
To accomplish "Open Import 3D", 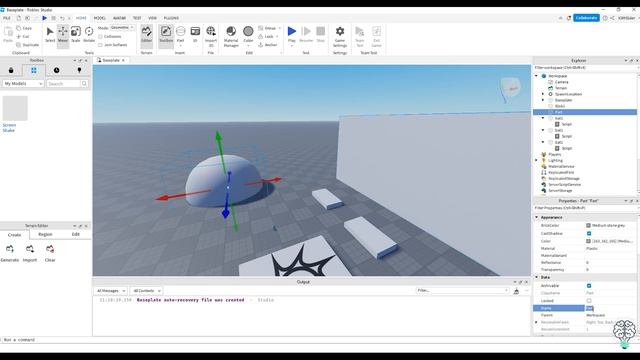I will coord(211,36).
